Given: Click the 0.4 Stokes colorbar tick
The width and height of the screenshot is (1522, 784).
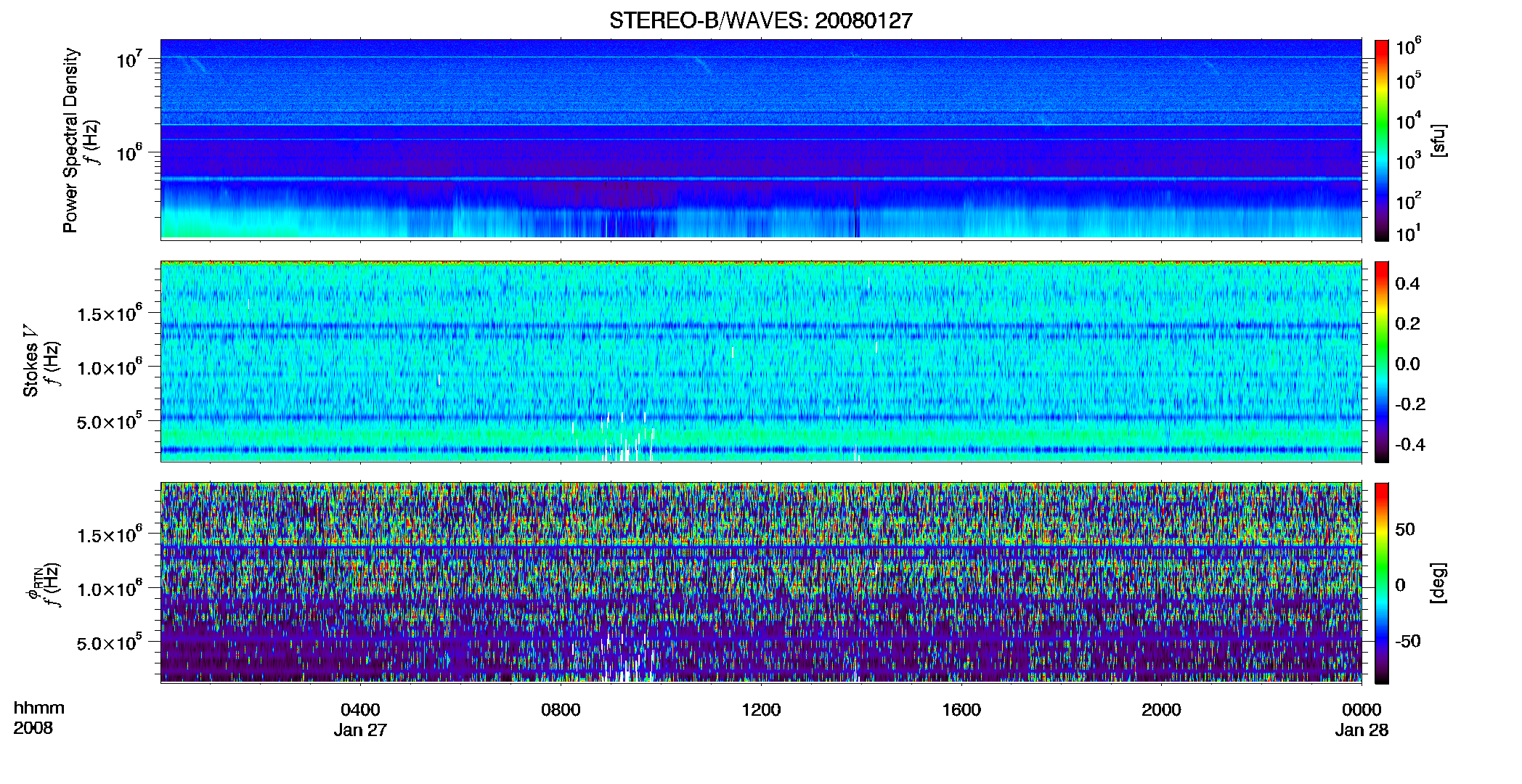Looking at the screenshot, I should tap(1407, 284).
